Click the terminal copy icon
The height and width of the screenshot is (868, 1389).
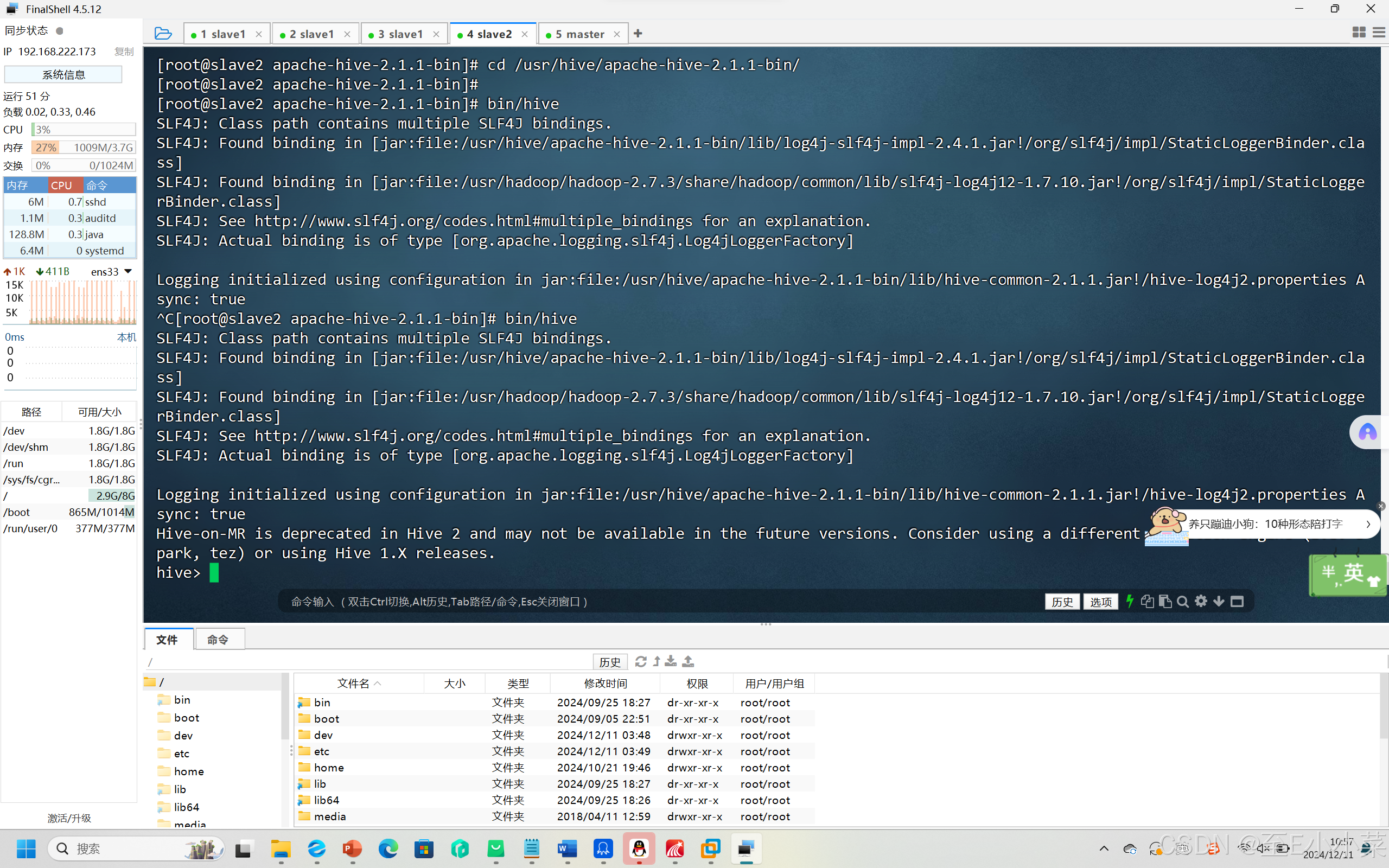pos(1147,601)
